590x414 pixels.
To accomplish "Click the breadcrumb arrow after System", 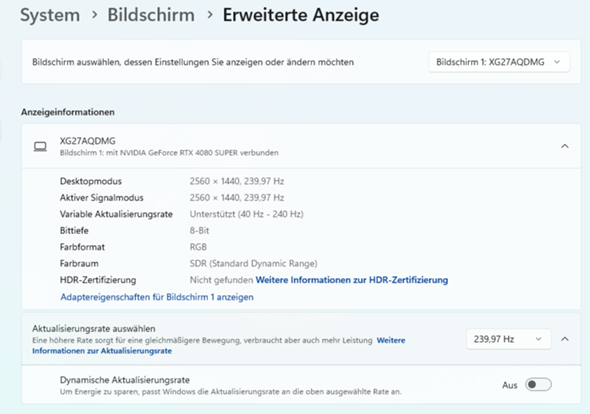I will pyautogui.click(x=94, y=15).
